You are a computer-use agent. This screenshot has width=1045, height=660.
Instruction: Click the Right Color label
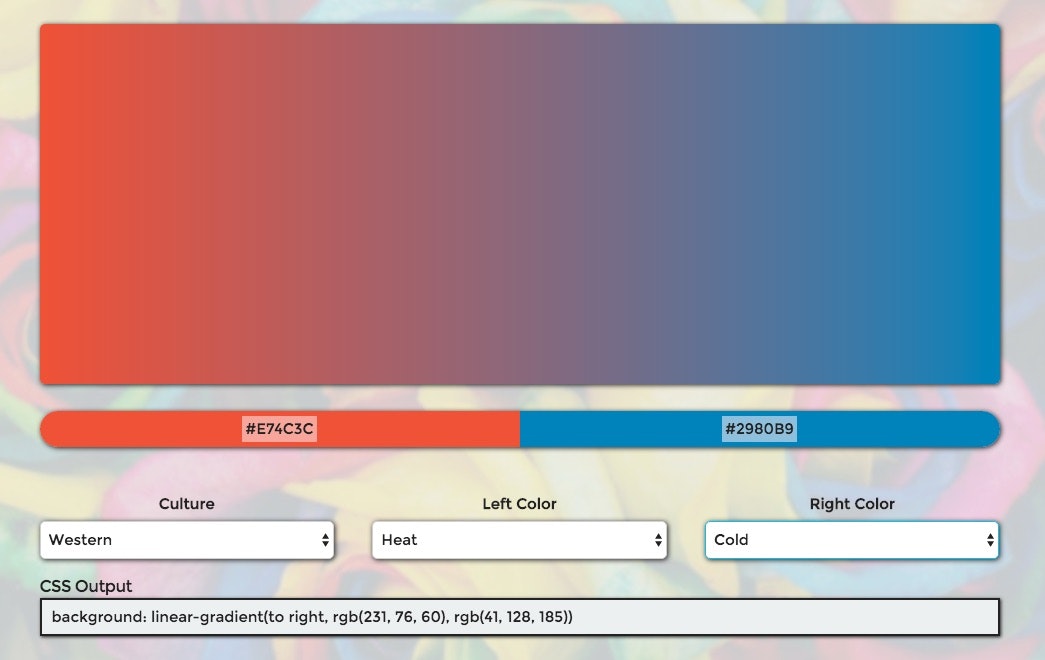tap(852, 504)
